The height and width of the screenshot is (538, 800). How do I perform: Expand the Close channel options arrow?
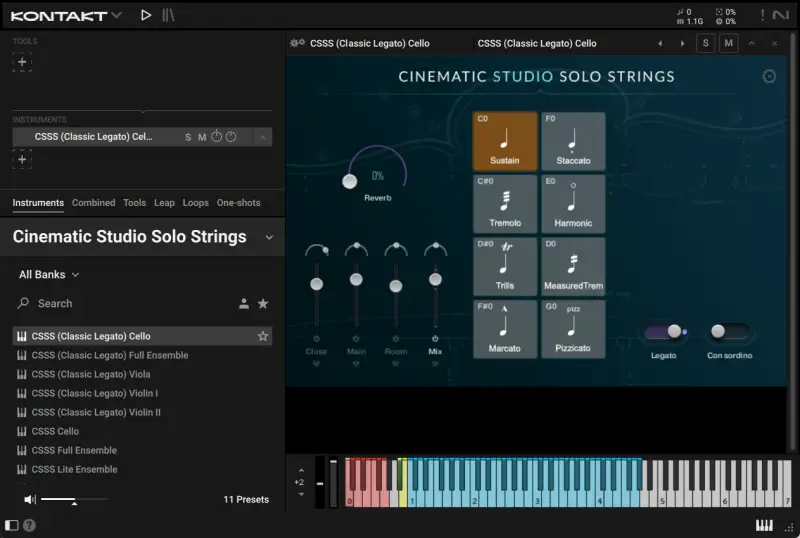click(316, 363)
